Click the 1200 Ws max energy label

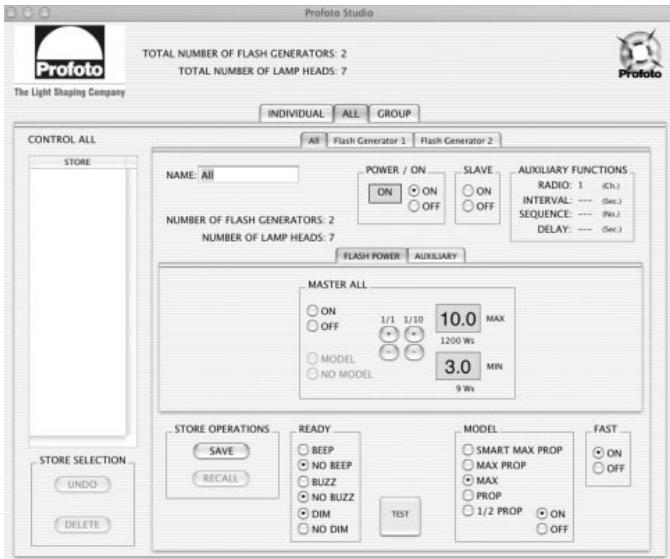[x=458, y=341]
